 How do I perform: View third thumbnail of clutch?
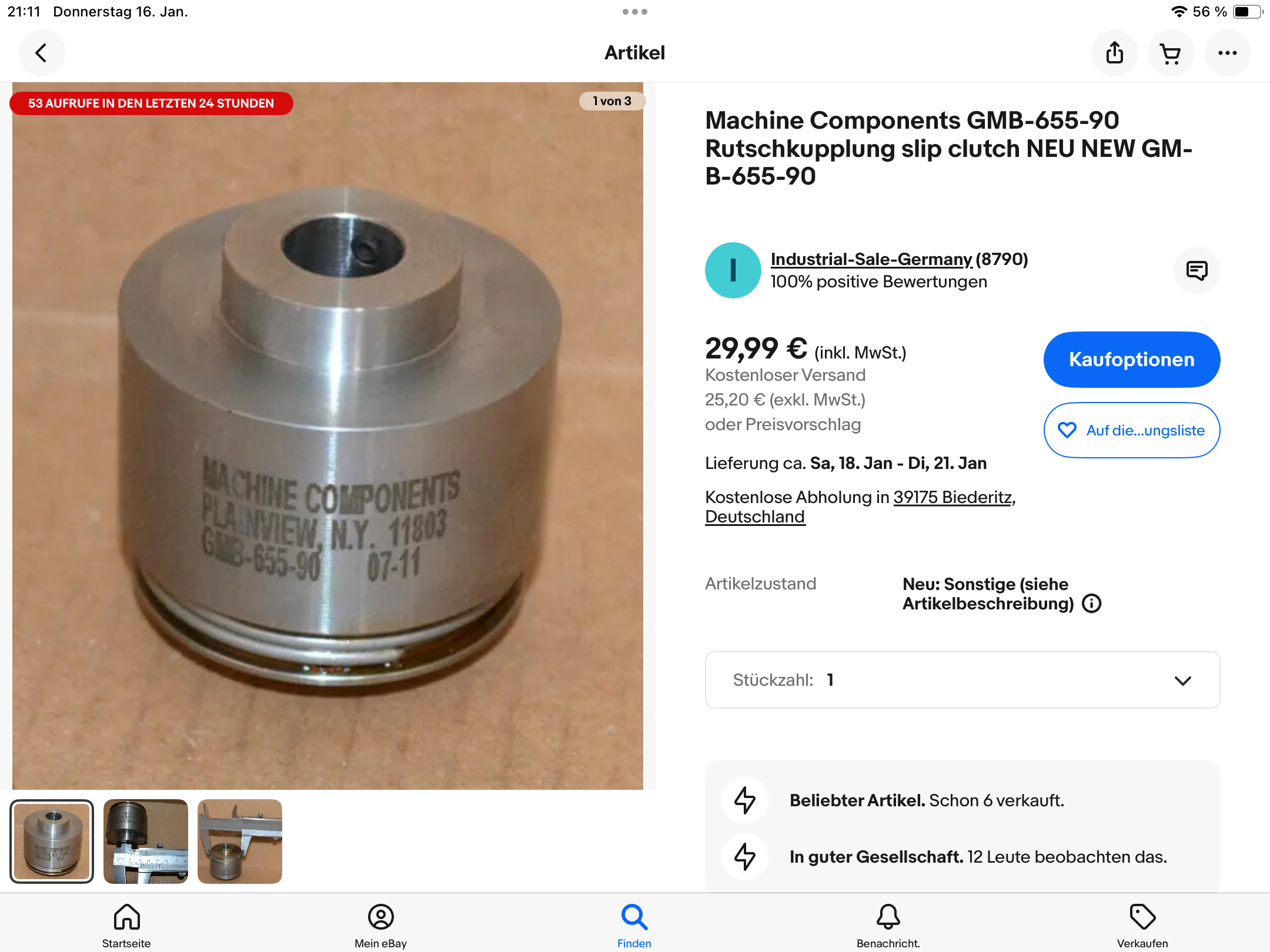click(x=240, y=842)
